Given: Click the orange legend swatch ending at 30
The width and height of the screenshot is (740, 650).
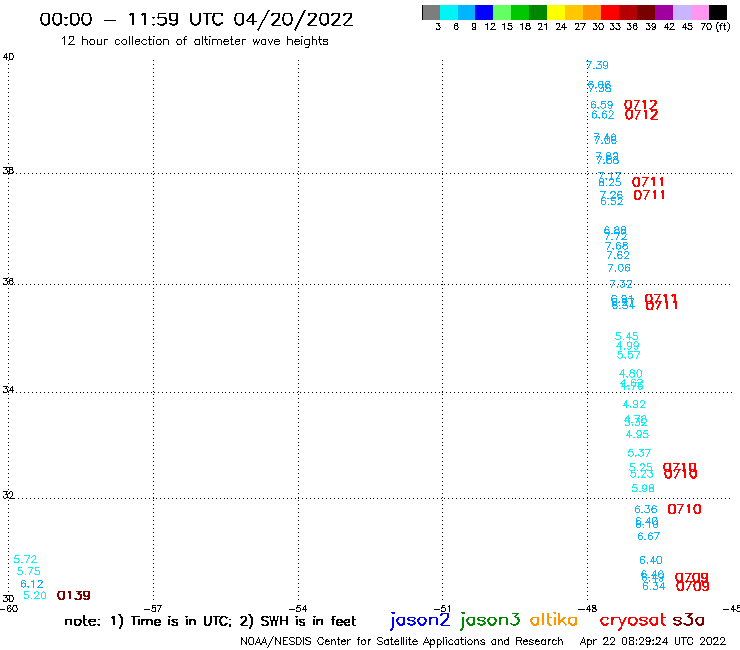Looking at the screenshot, I should tap(592, 12).
